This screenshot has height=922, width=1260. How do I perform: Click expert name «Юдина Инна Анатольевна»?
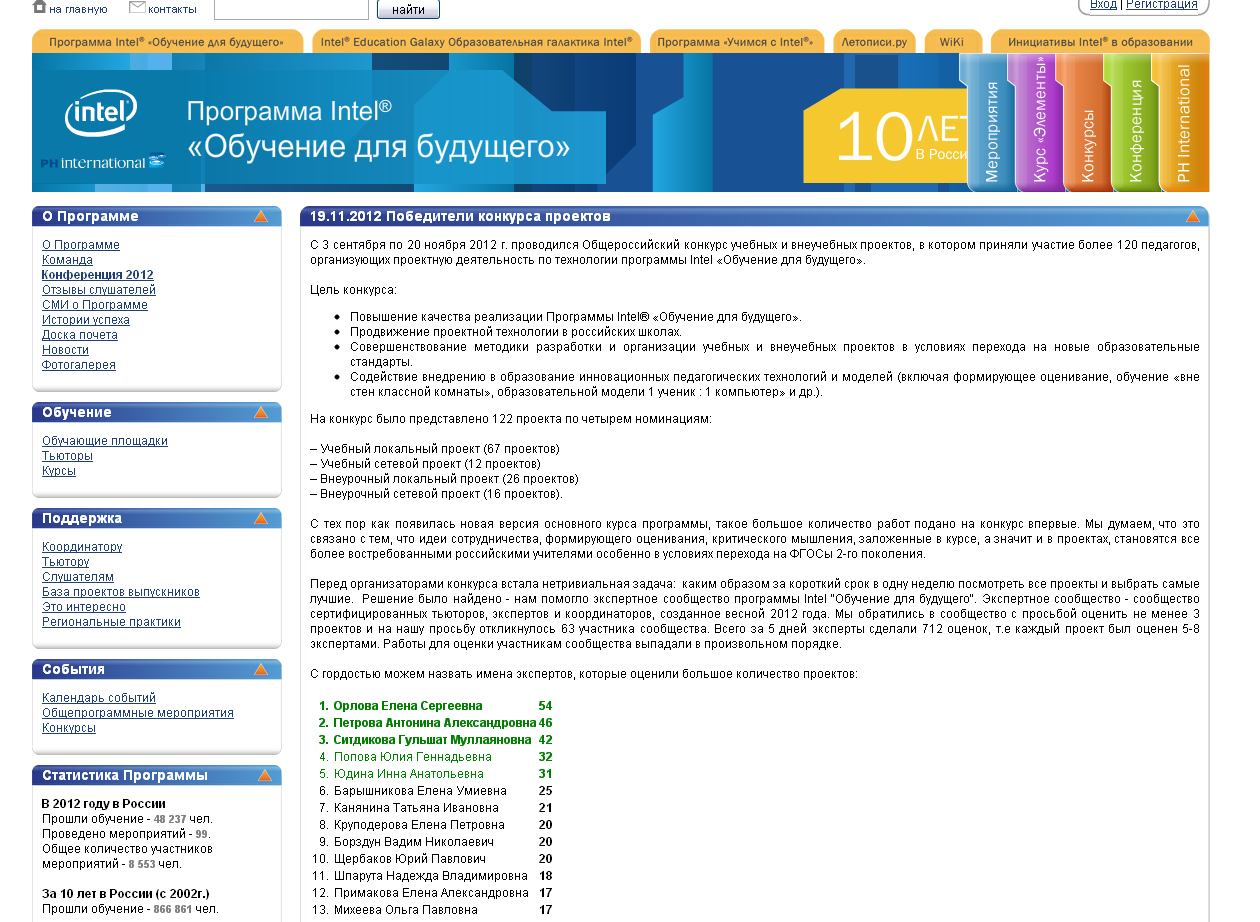(x=408, y=774)
